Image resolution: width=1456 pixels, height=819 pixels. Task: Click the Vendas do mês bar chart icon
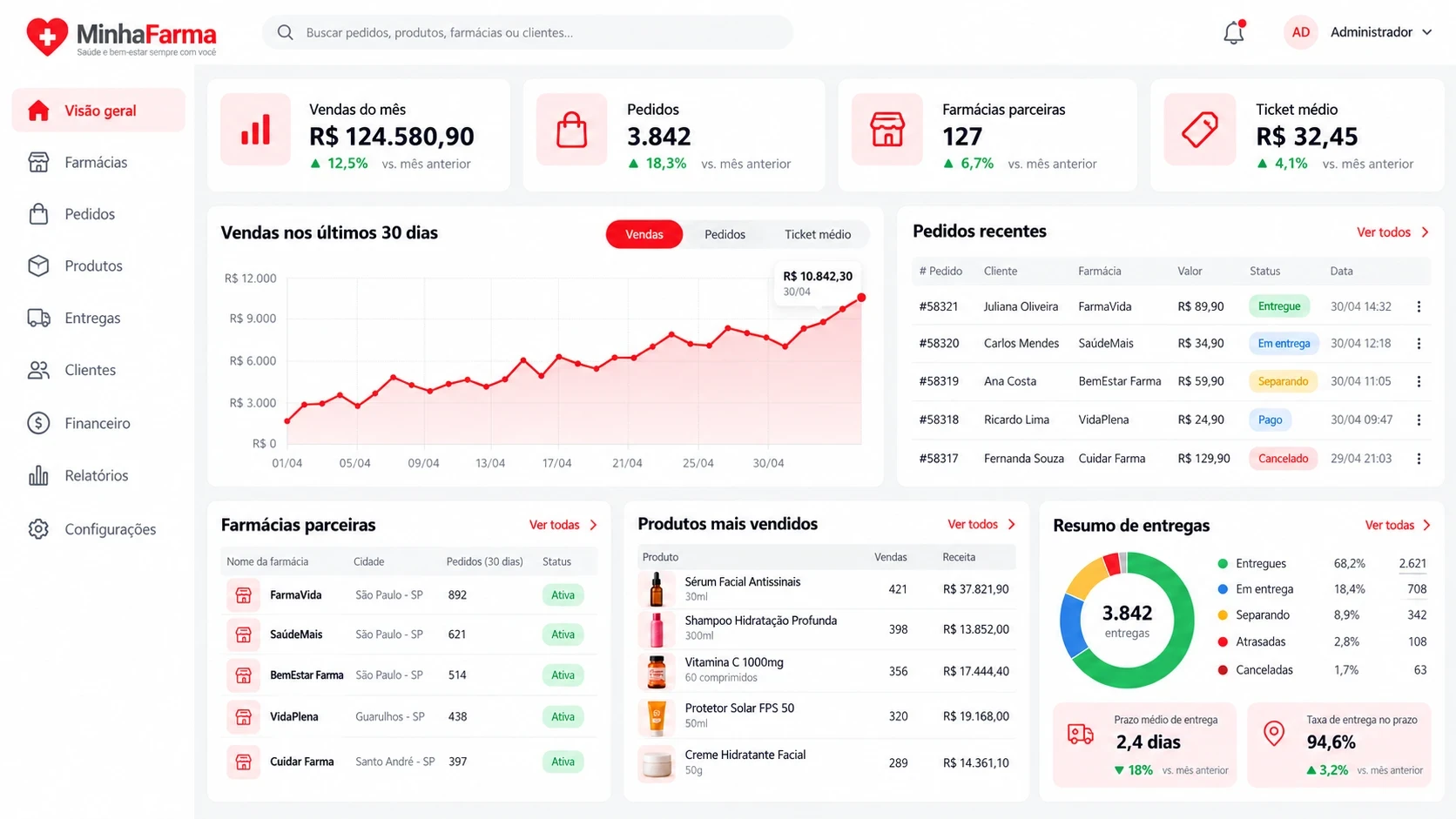pos(255,130)
